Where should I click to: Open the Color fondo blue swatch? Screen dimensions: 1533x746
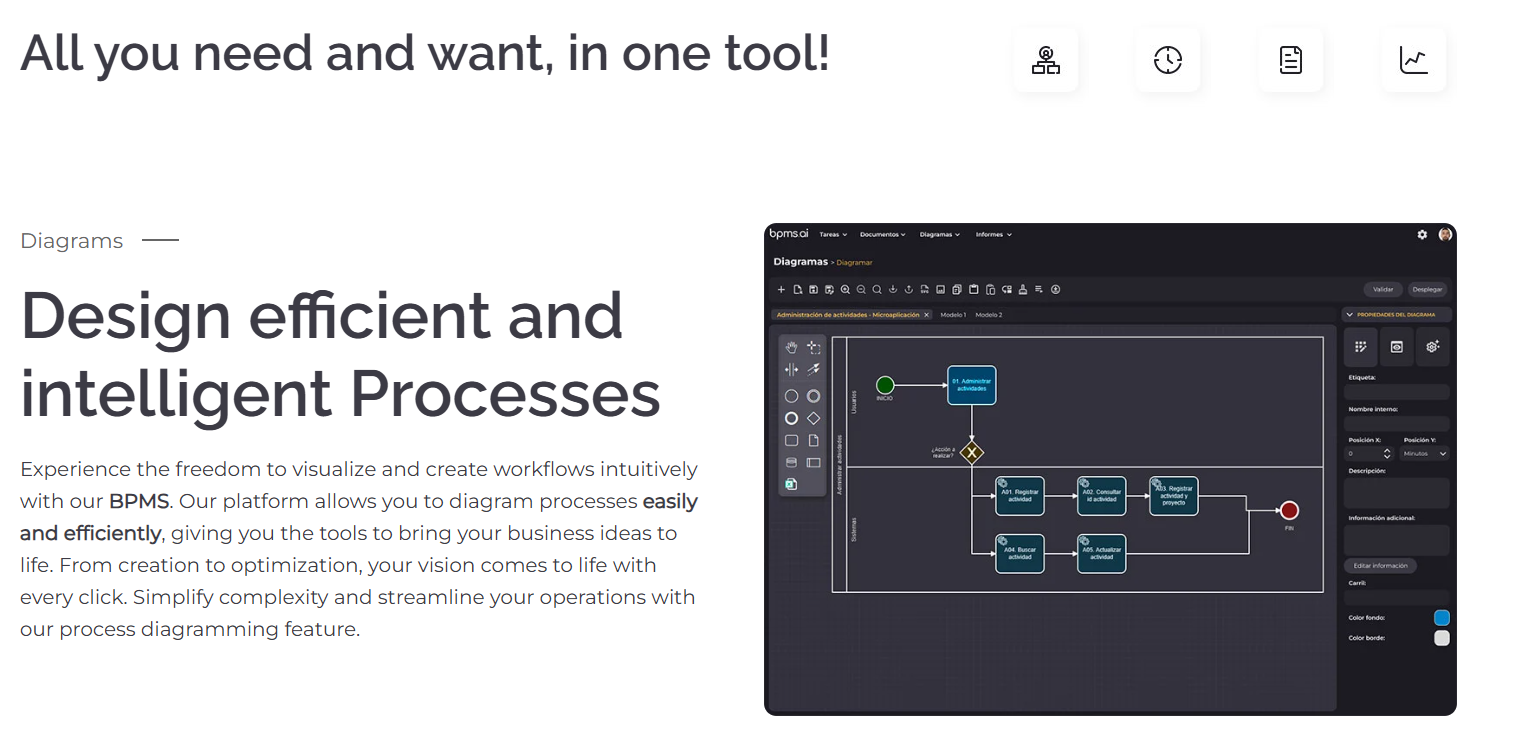point(1442,618)
